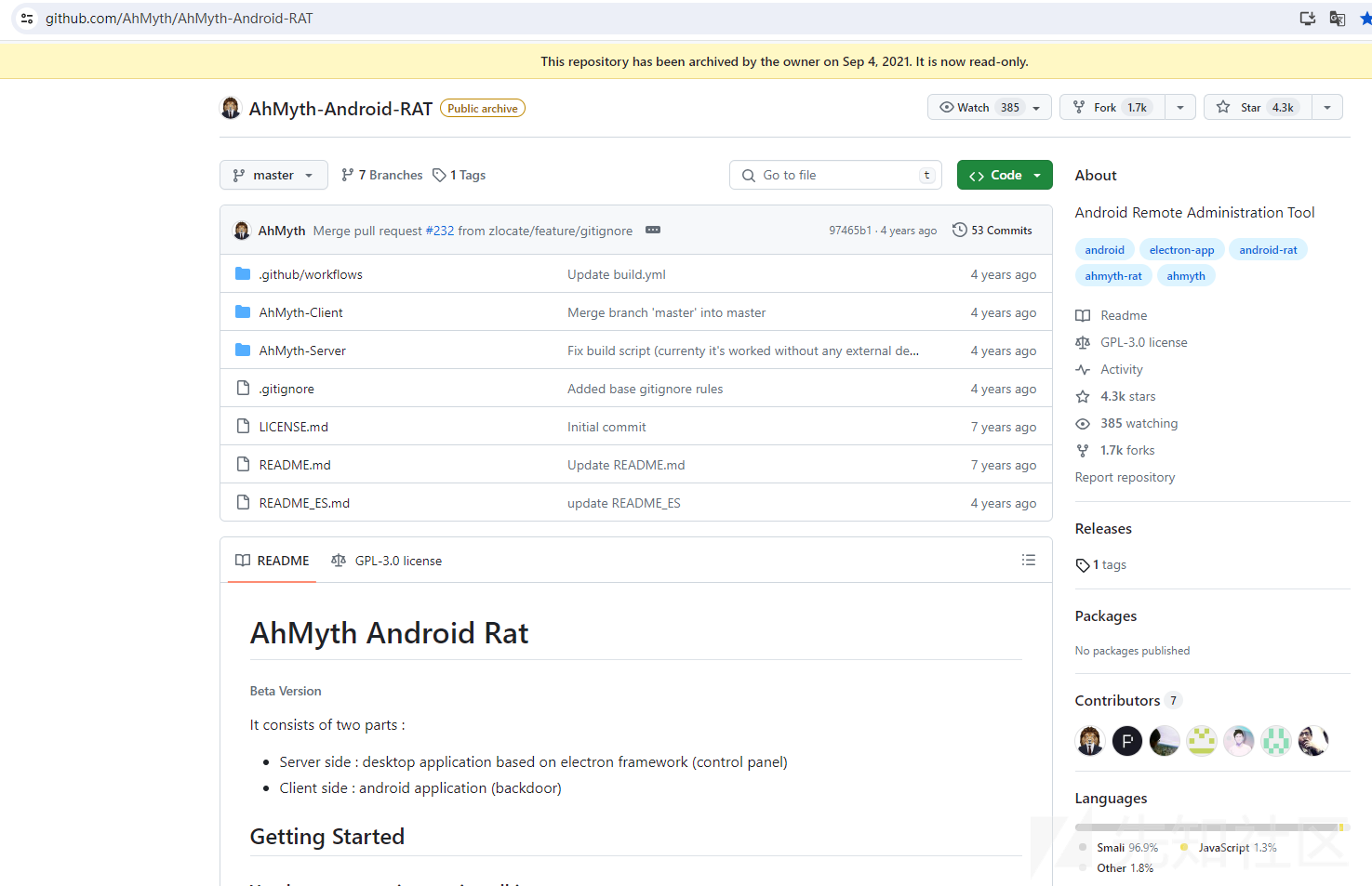Select the GPL-3.0 license tab

[x=386, y=561]
